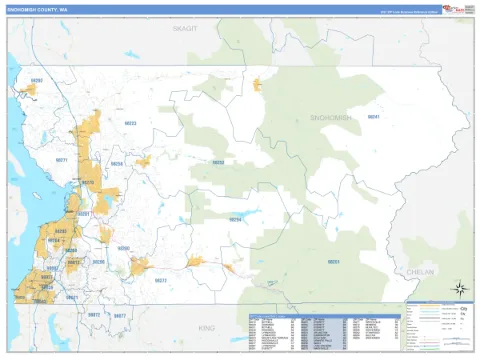
Task: Select the large SNOHOMISH county label
Action: 331,118
